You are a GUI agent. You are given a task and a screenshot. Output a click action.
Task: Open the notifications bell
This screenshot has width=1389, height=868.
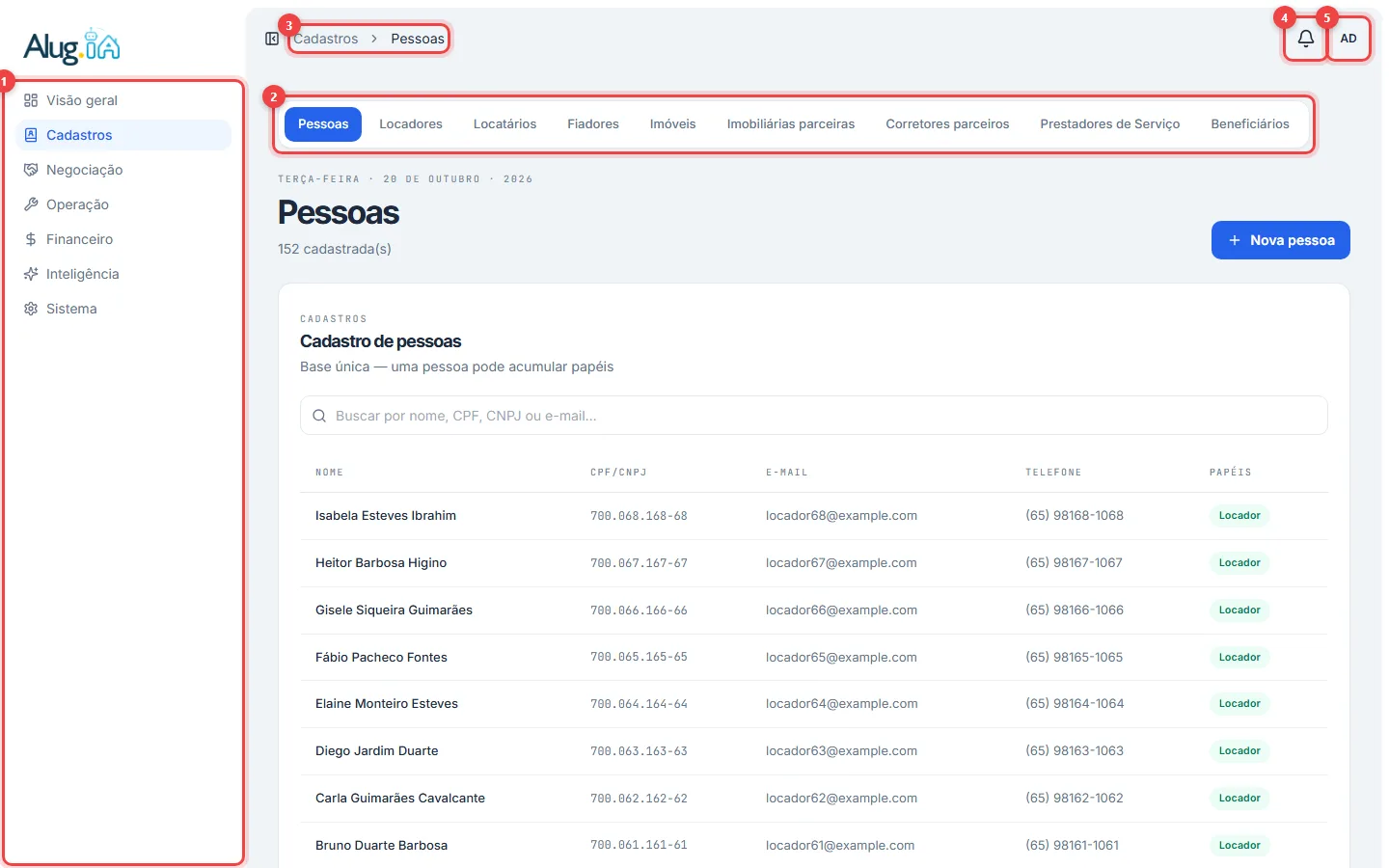click(1305, 39)
